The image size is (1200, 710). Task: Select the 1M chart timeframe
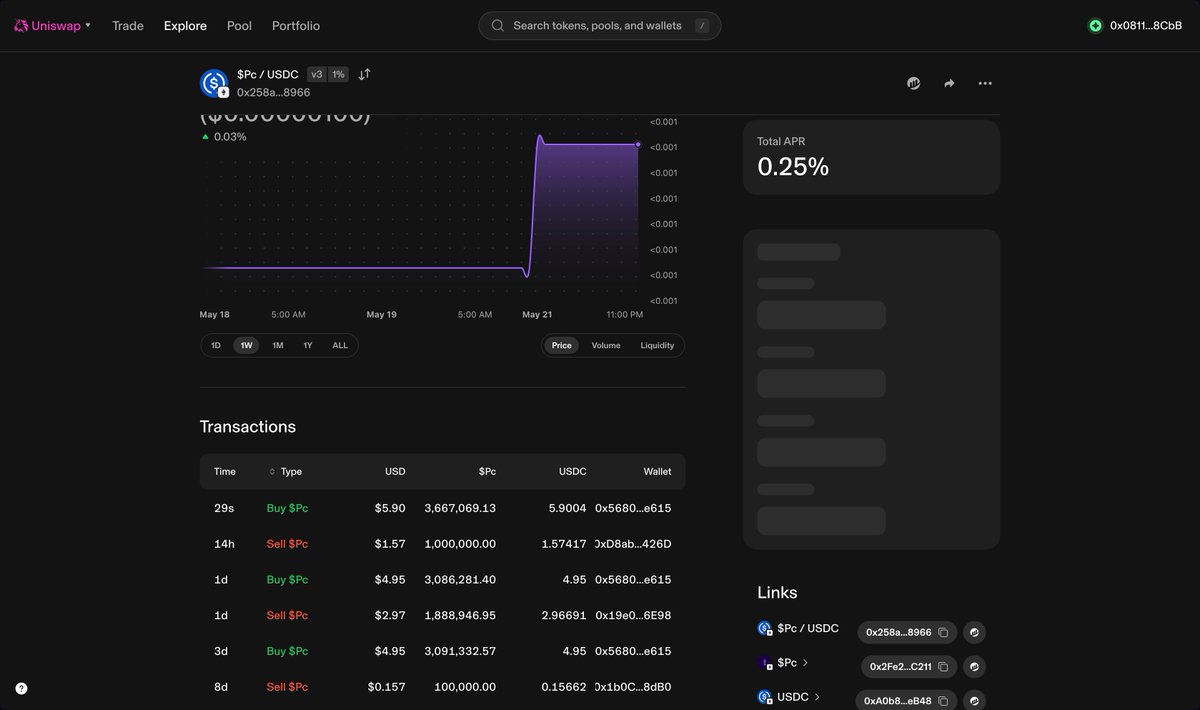click(278, 345)
